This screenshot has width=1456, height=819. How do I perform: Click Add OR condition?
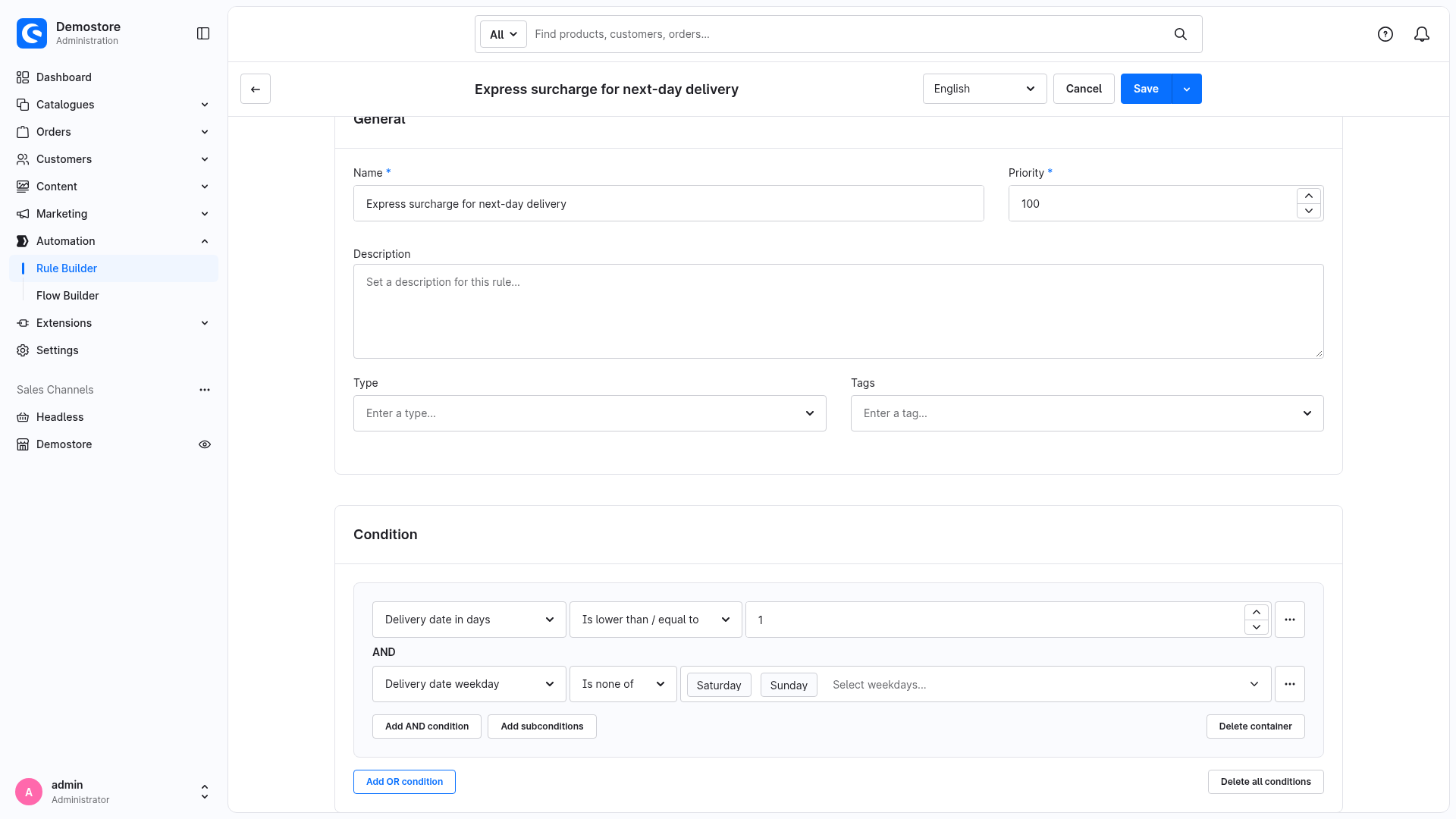point(404,782)
